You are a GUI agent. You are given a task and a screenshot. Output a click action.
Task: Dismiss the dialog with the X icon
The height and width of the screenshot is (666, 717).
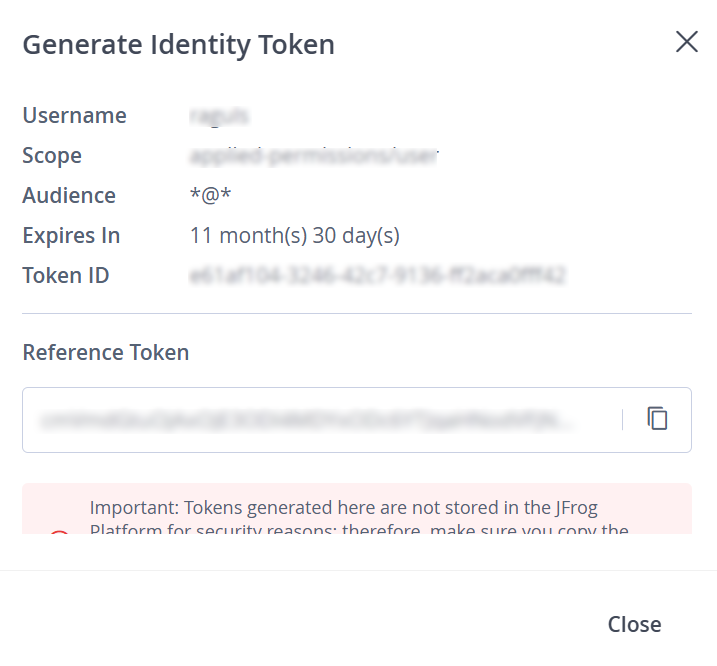[687, 42]
